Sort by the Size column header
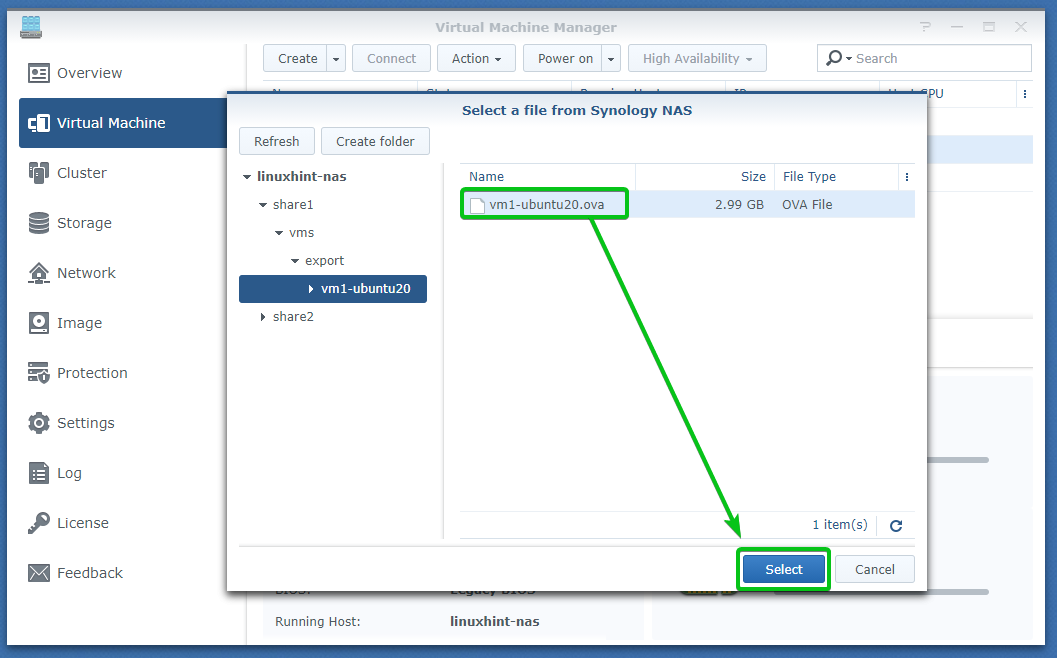Screen dimensions: 1057x658 pyautogui.click(x=705, y=177)
